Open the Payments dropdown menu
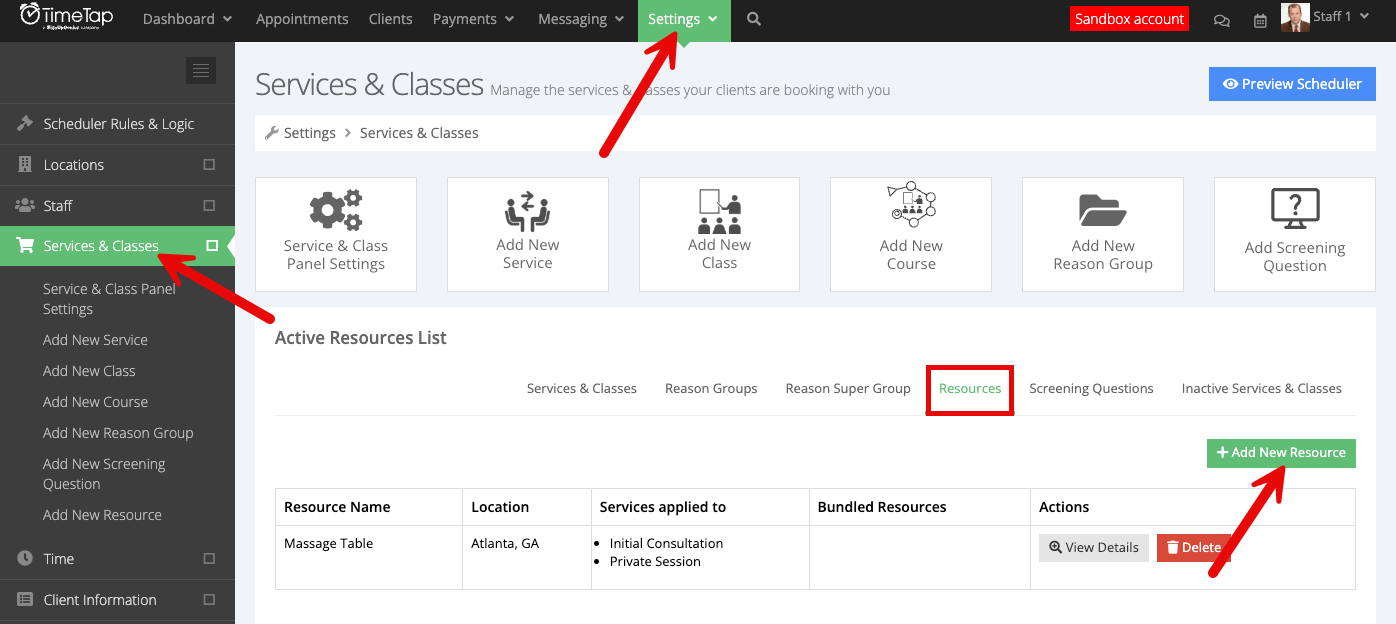The width and height of the screenshot is (1396, 624). [x=474, y=19]
